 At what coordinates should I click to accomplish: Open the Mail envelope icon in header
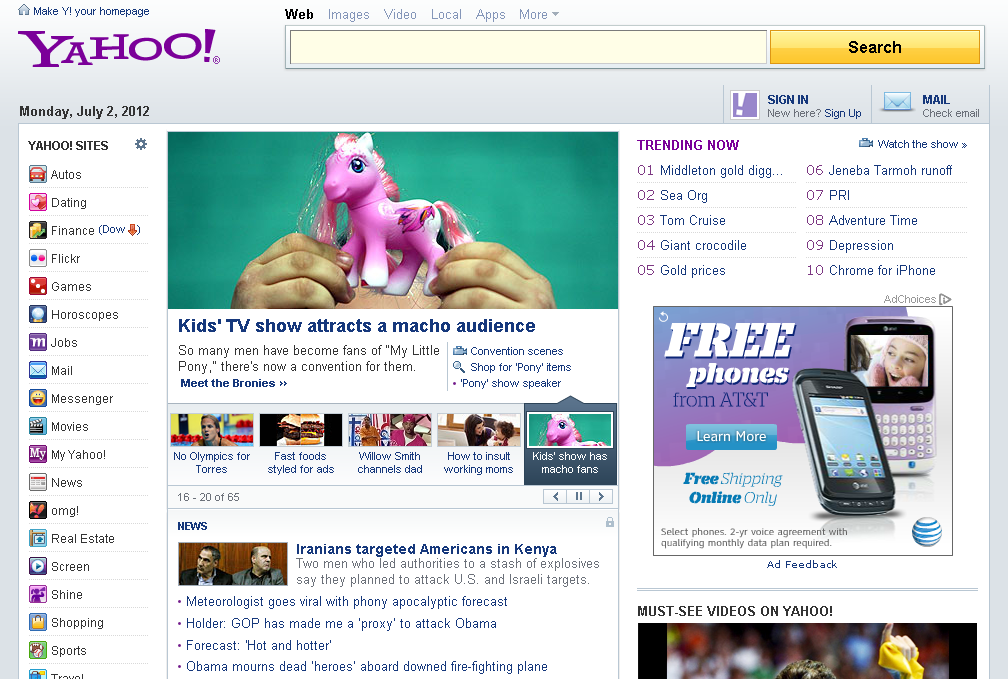(897, 103)
